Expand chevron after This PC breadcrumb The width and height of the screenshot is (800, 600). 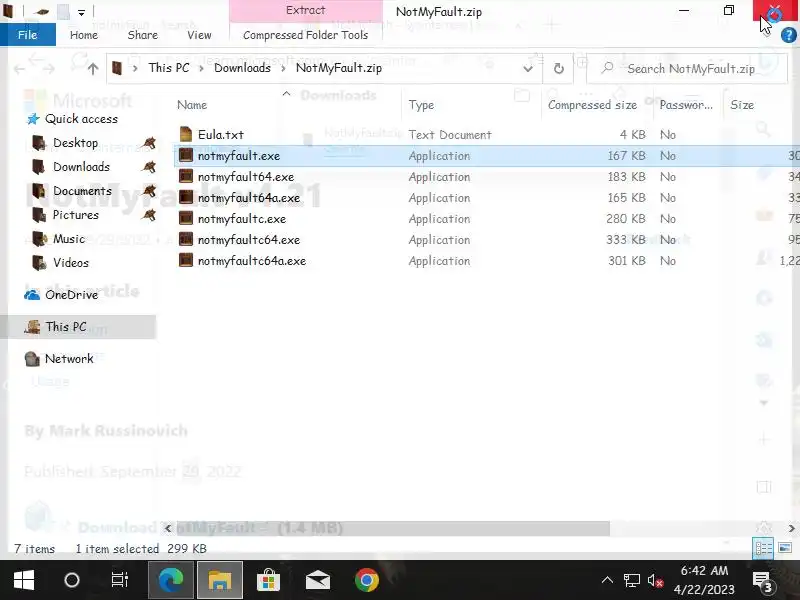tap(202, 68)
